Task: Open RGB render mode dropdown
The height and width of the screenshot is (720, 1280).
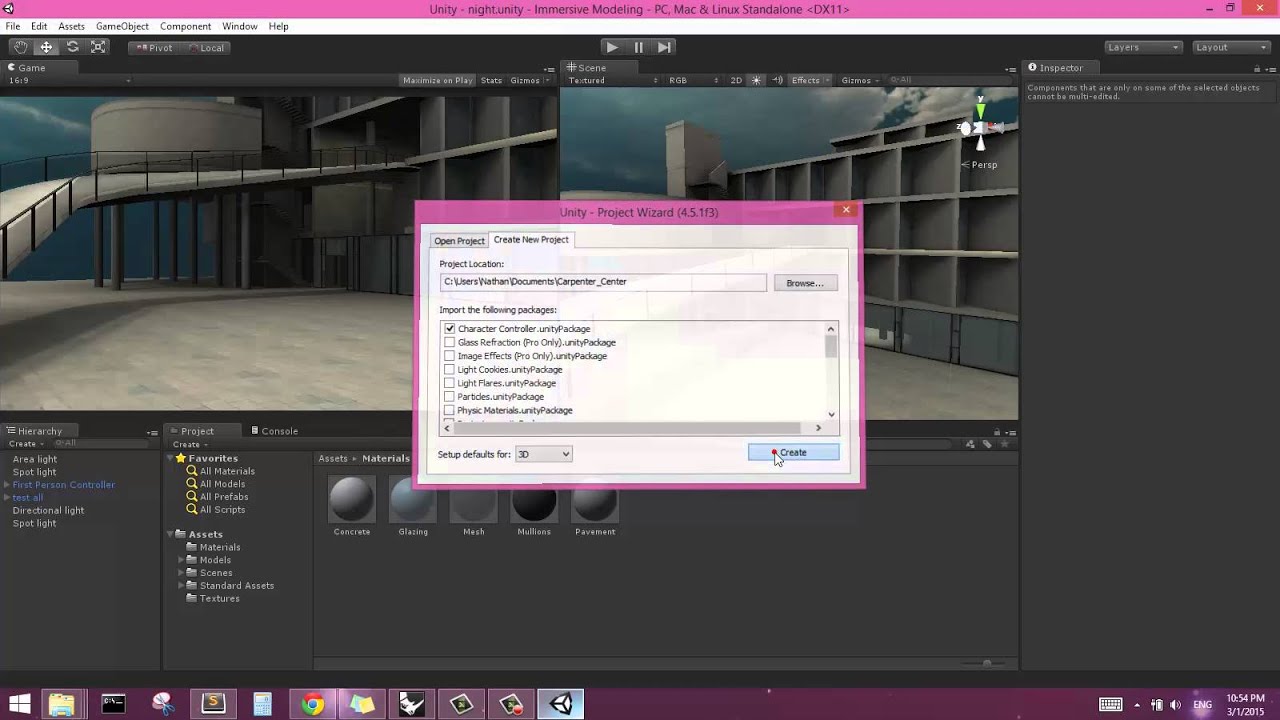Action: pos(695,80)
